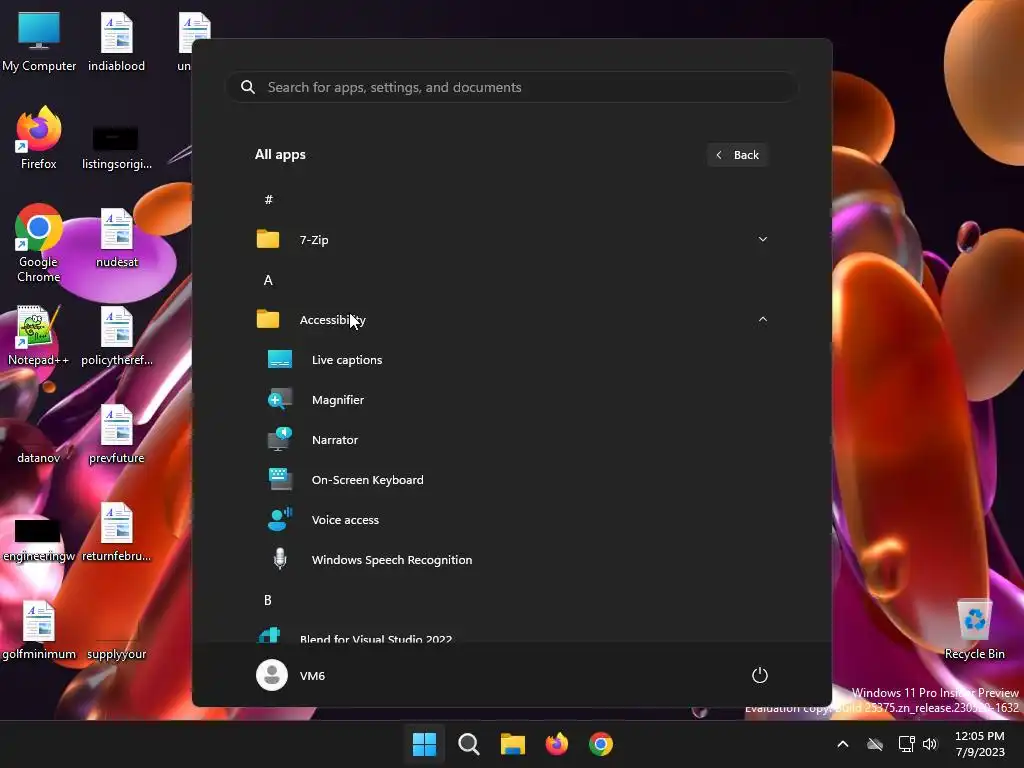Launch Chrome from taskbar

(601, 744)
